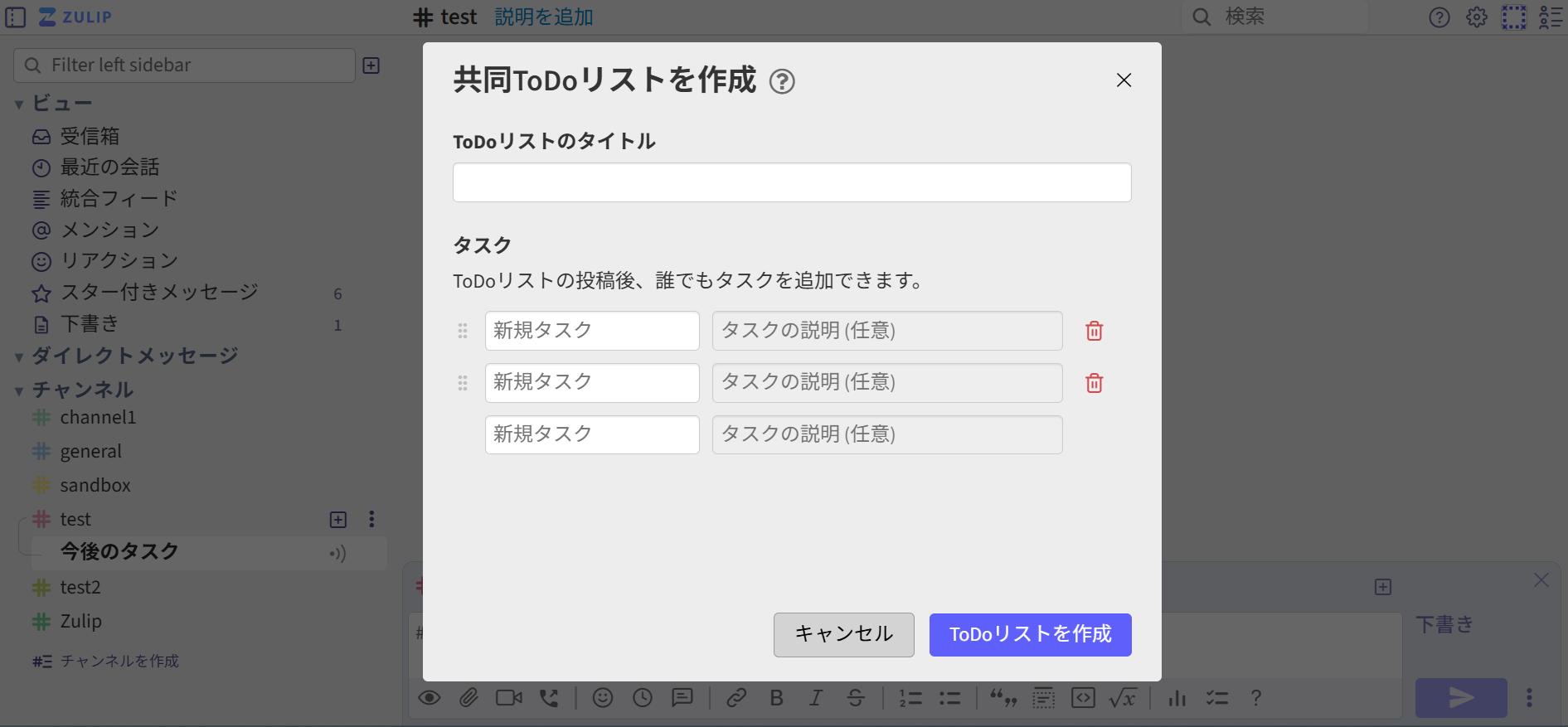
Task: Click new item plus icon beside filter
Action: [371, 65]
